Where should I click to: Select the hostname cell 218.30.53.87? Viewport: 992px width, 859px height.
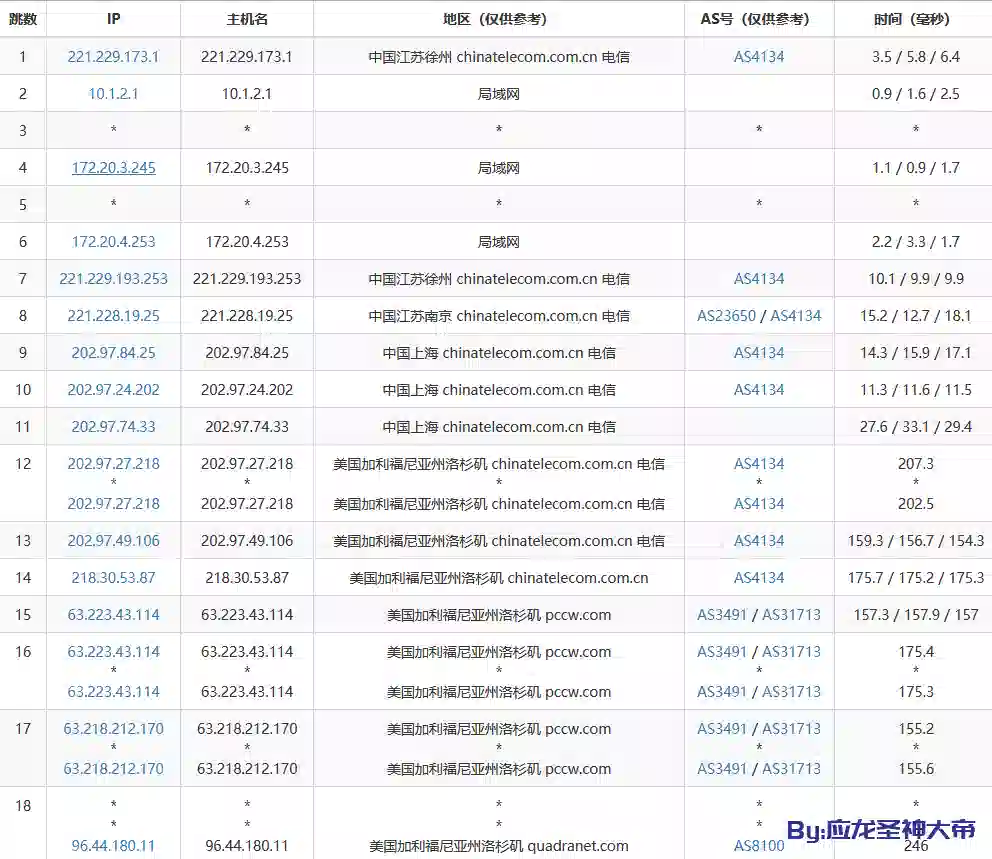(x=247, y=578)
